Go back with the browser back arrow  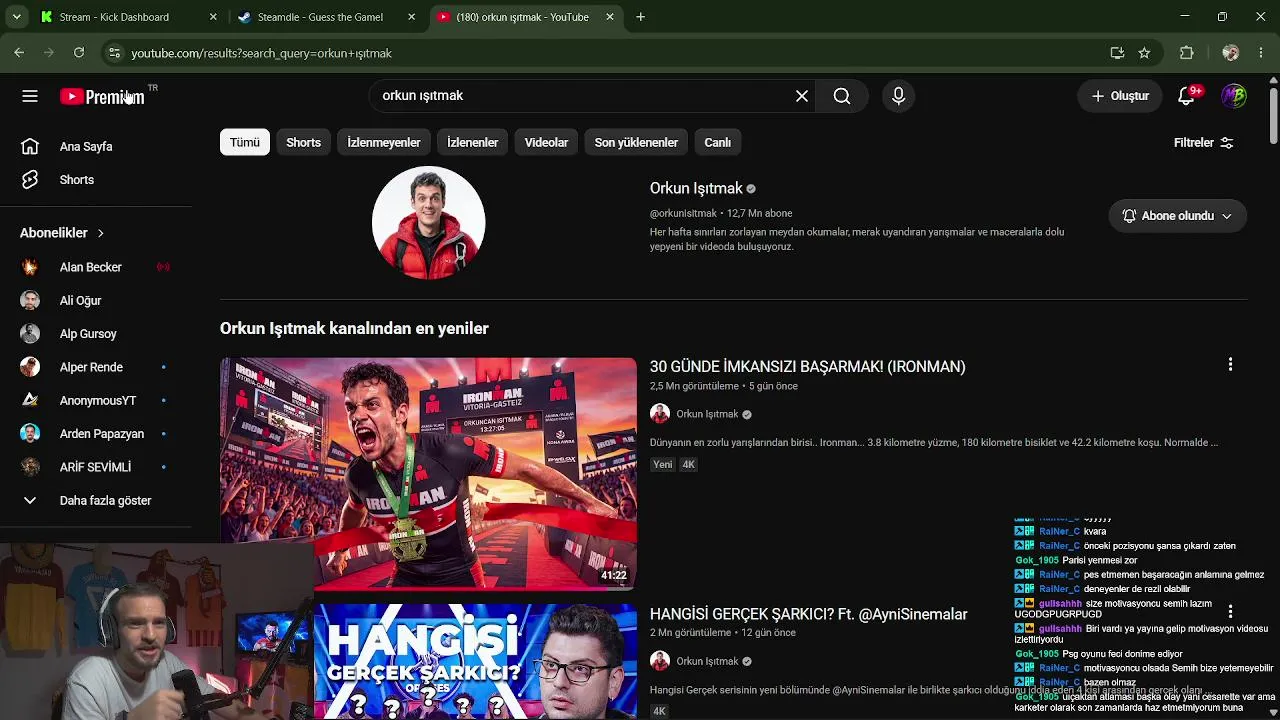pos(19,53)
